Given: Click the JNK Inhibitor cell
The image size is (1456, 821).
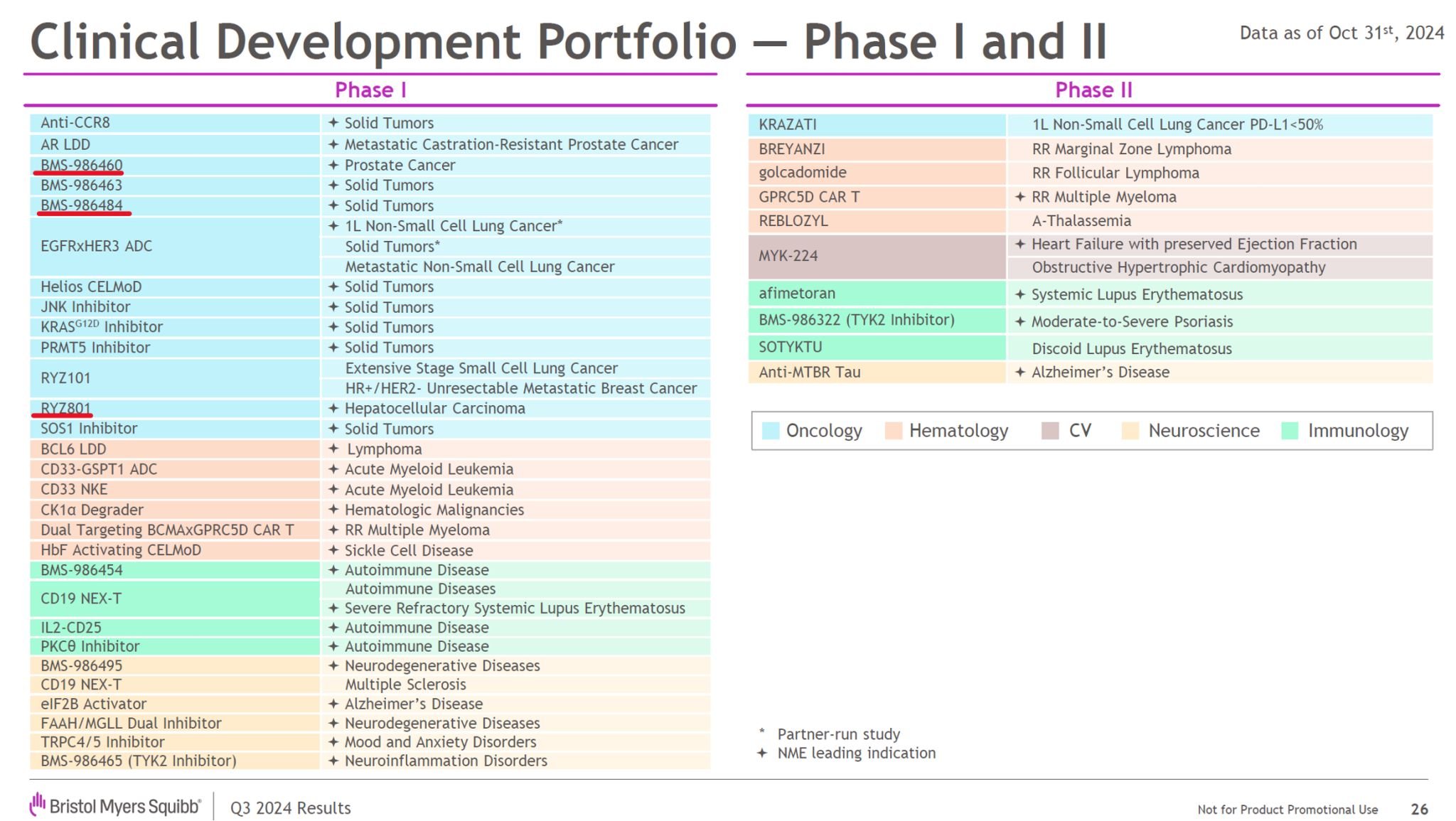Looking at the screenshot, I should tap(174, 307).
